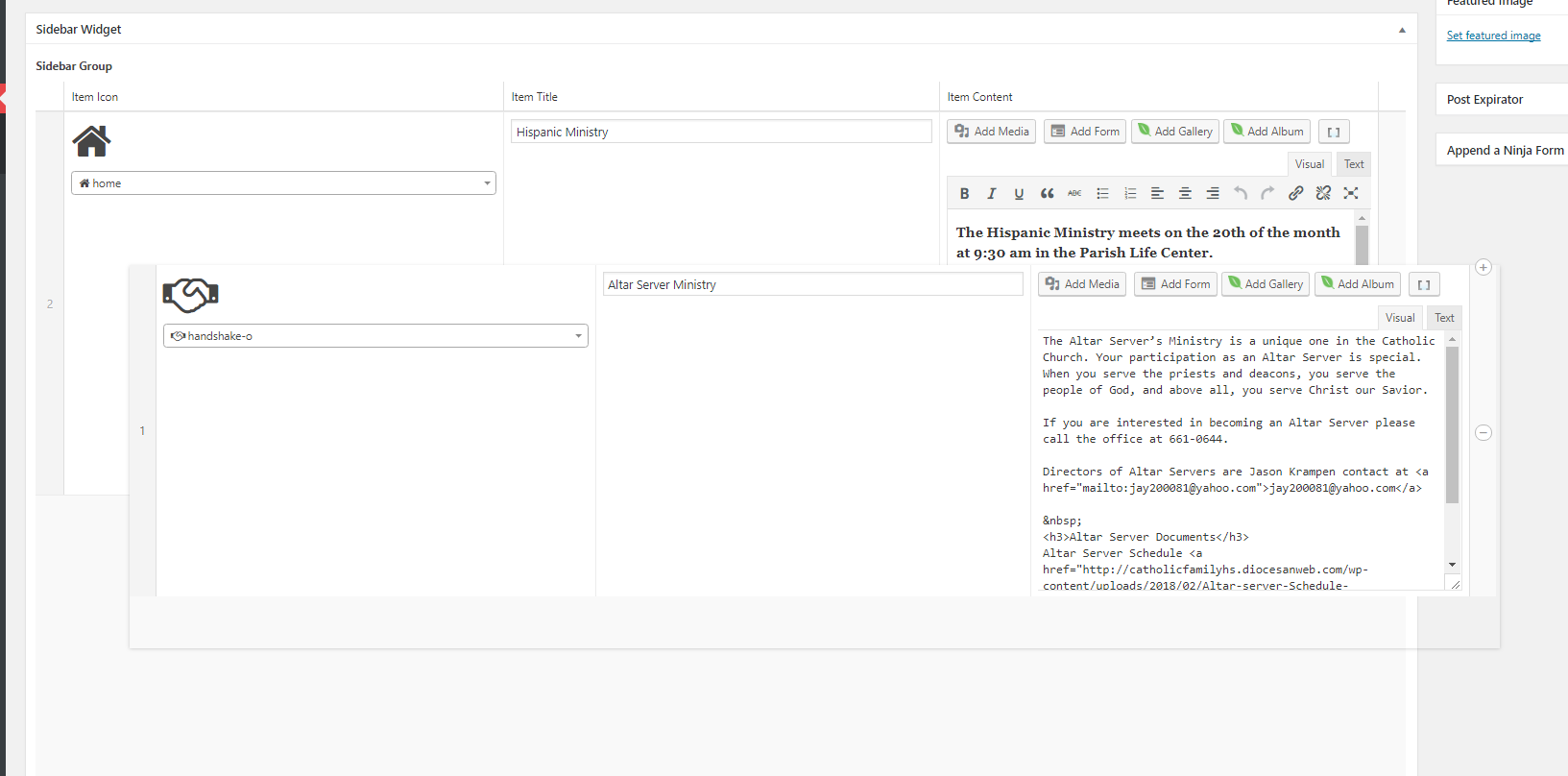Click Add Gallery for Altar Server Ministry
The height and width of the screenshot is (776, 1568).
[1265, 284]
